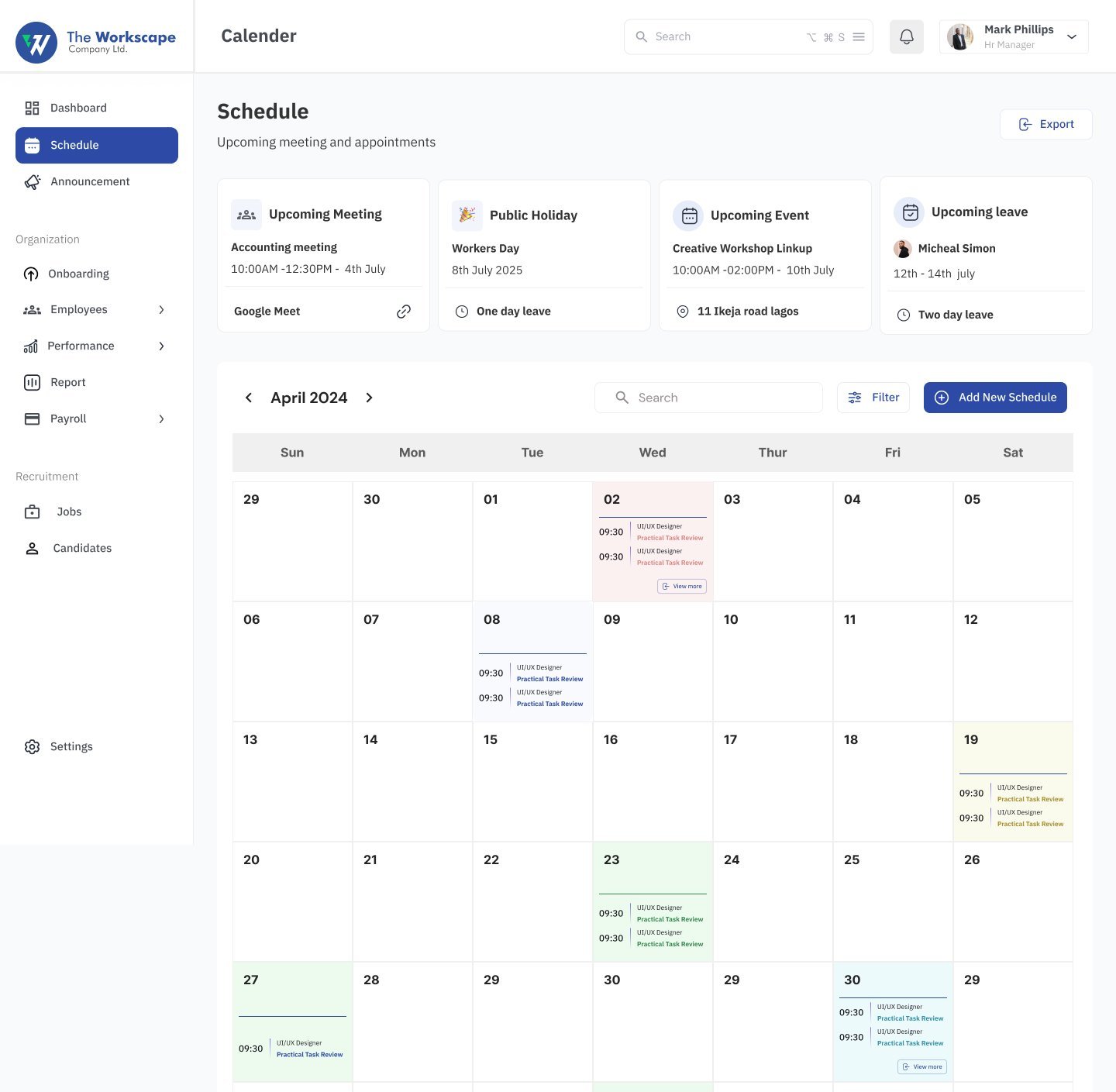Click the clock icon beside One day leave

pyautogui.click(x=462, y=312)
